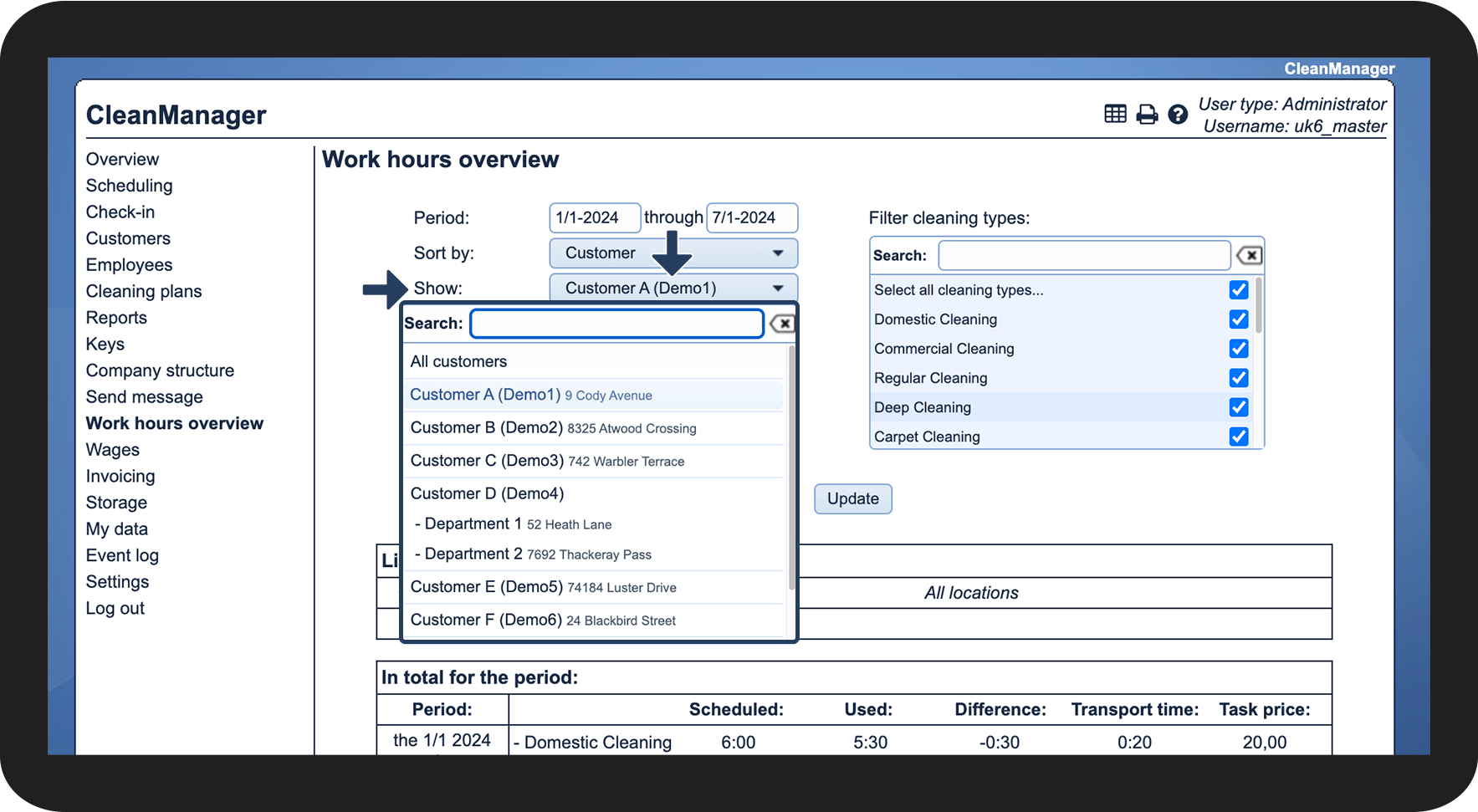The image size is (1478, 812).
Task: Go to Invoicing in sidebar
Action: point(120,477)
